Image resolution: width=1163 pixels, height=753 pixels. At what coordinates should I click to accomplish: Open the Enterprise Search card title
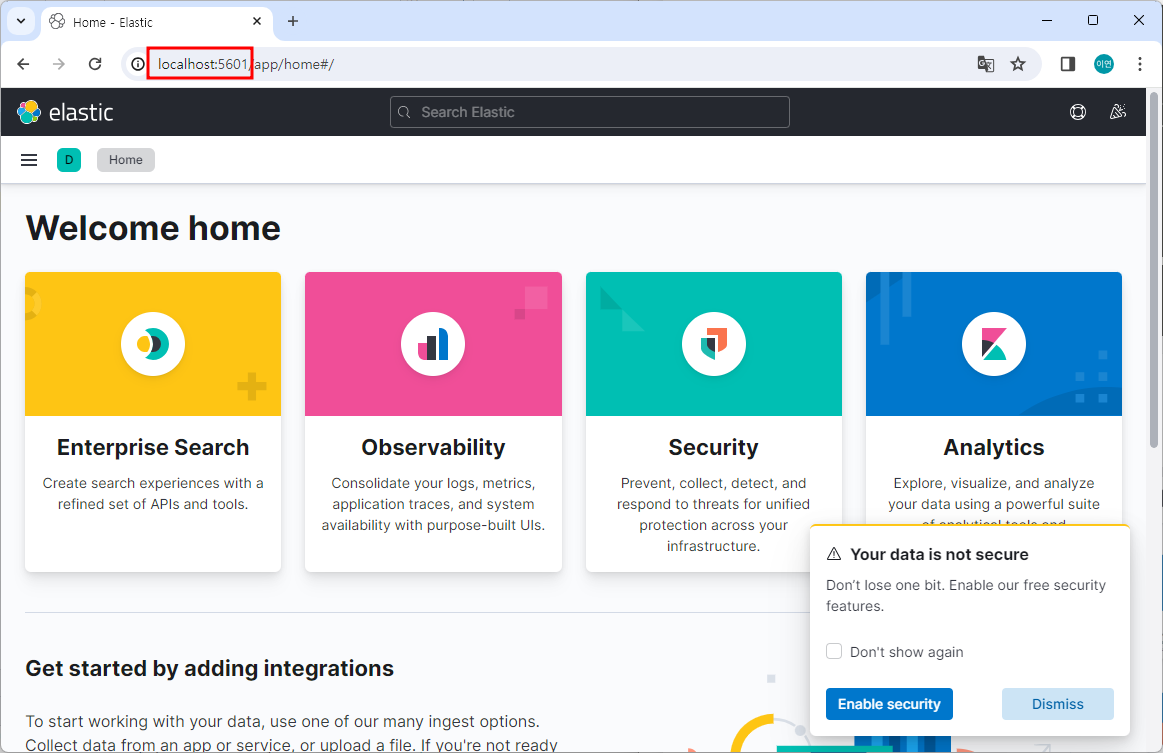tap(153, 447)
